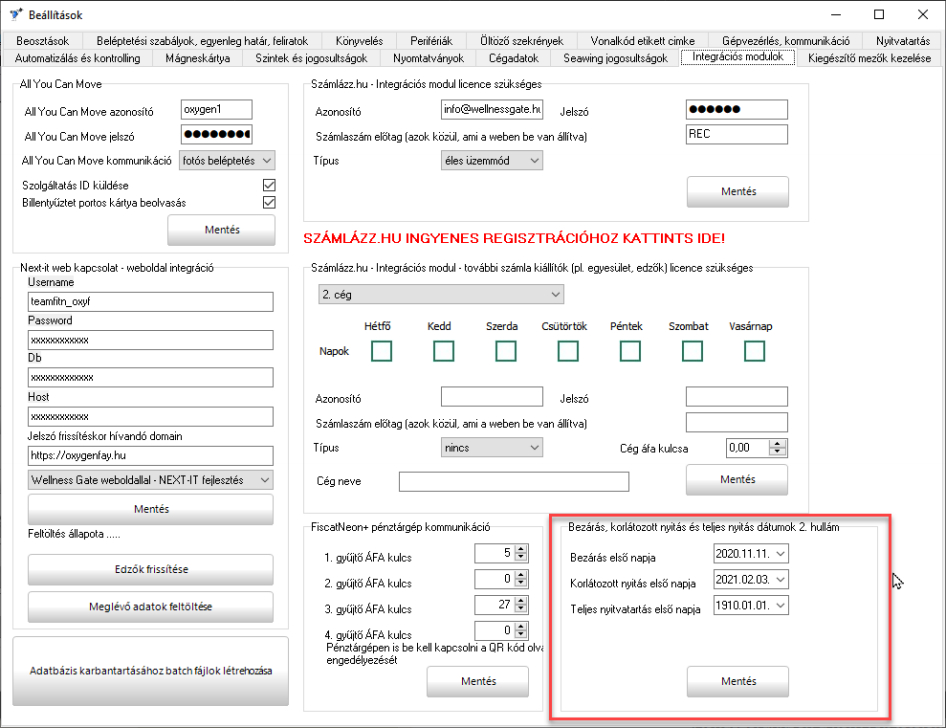This screenshot has height=728, width=946.
Task: Check the Péntek day checkbox
Action: point(630,351)
